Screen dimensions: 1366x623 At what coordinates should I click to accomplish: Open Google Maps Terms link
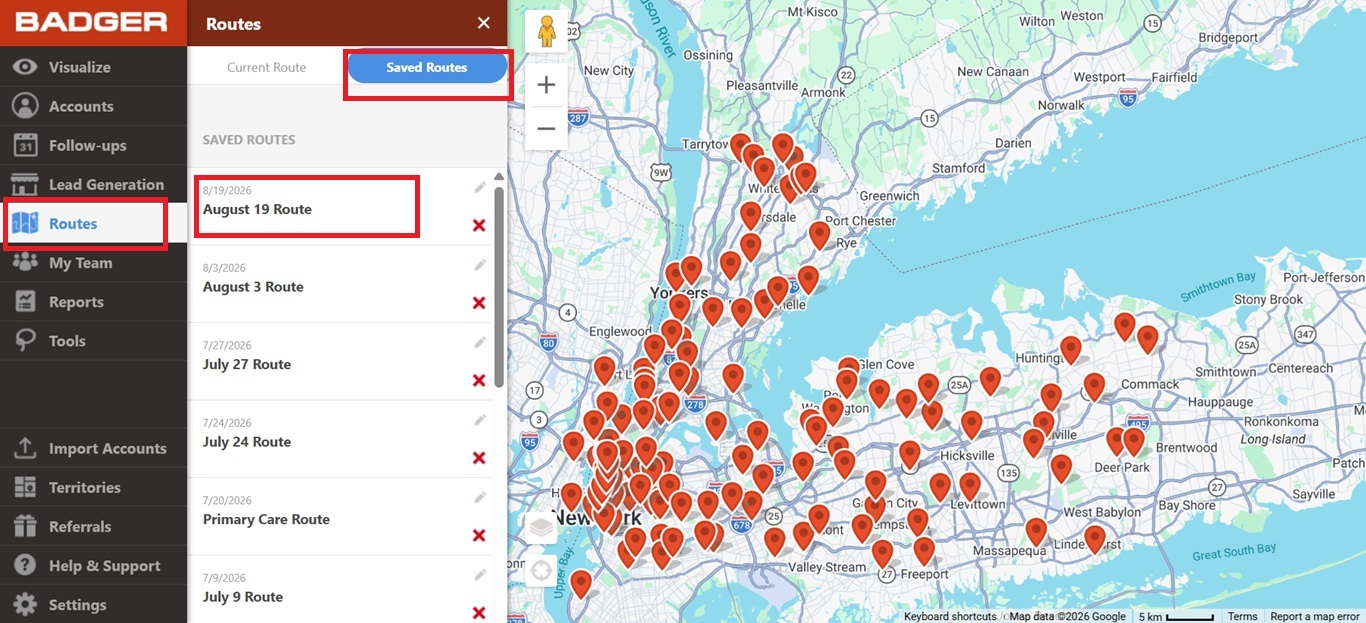(x=1243, y=616)
